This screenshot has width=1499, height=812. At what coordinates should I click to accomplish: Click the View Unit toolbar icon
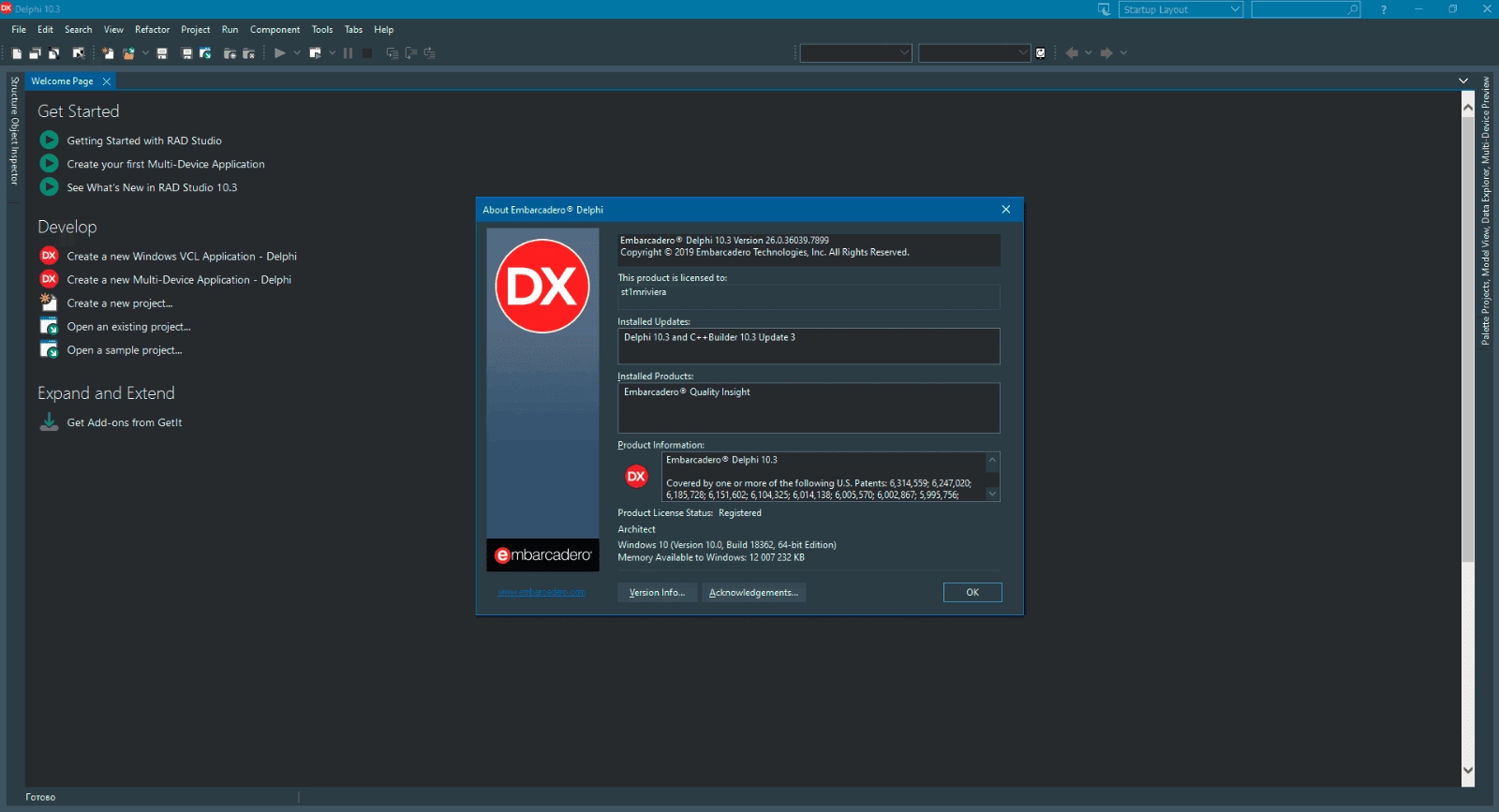pyautogui.click(x=17, y=53)
